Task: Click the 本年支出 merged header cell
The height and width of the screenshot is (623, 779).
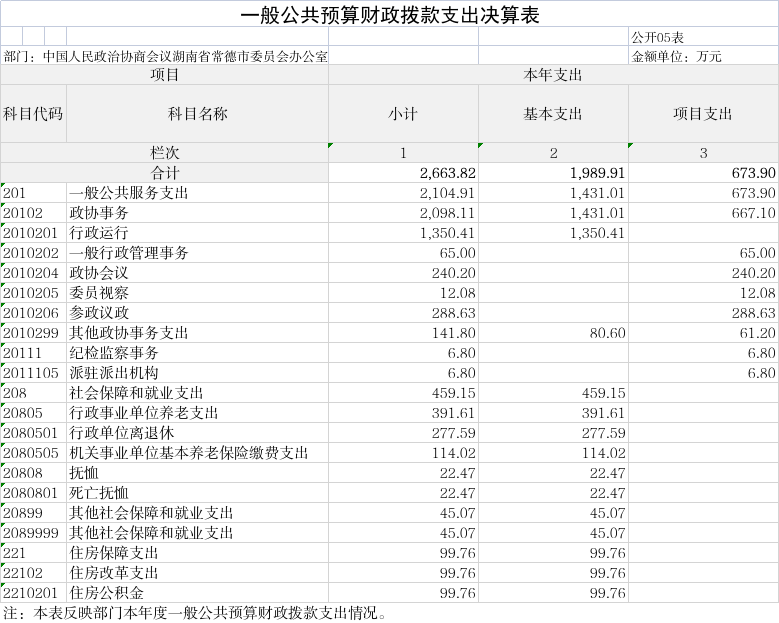Action: tap(553, 75)
